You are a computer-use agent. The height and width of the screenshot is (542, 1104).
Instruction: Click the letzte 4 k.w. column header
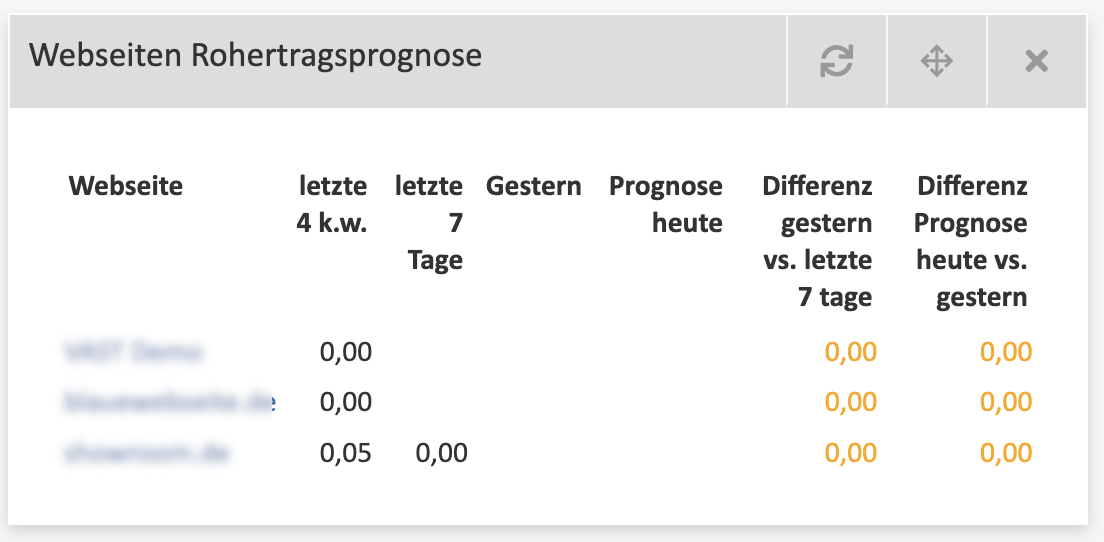coord(332,205)
